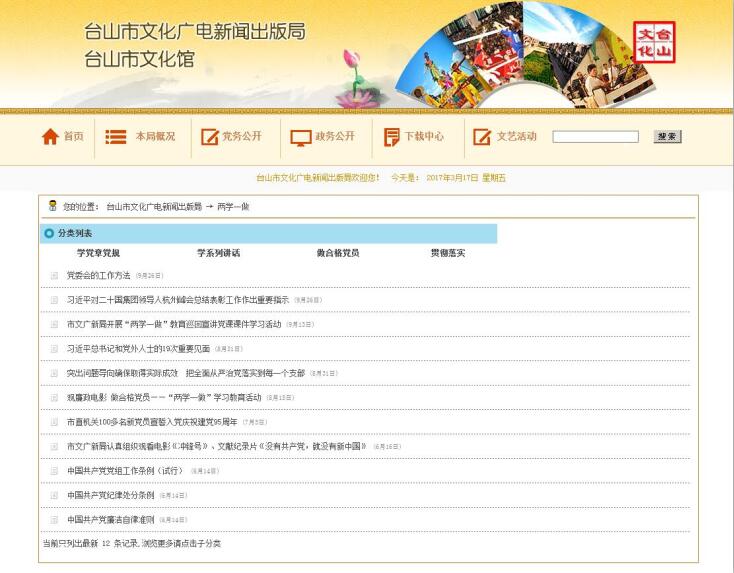Click the 本局概况 list icon
The image size is (734, 573).
click(116, 137)
